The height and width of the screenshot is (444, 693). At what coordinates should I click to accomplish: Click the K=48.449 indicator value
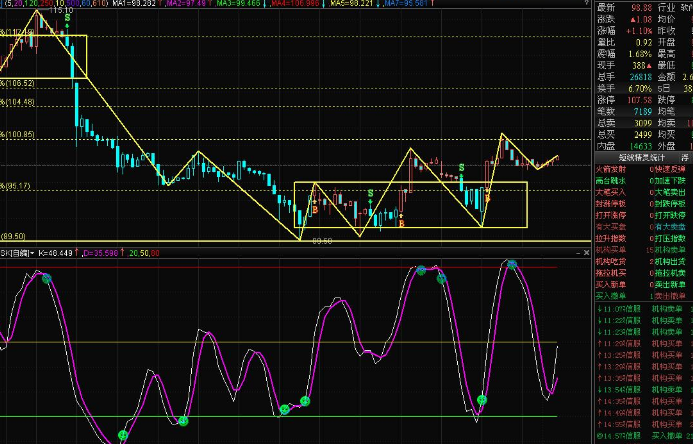[x=55, y=253]
